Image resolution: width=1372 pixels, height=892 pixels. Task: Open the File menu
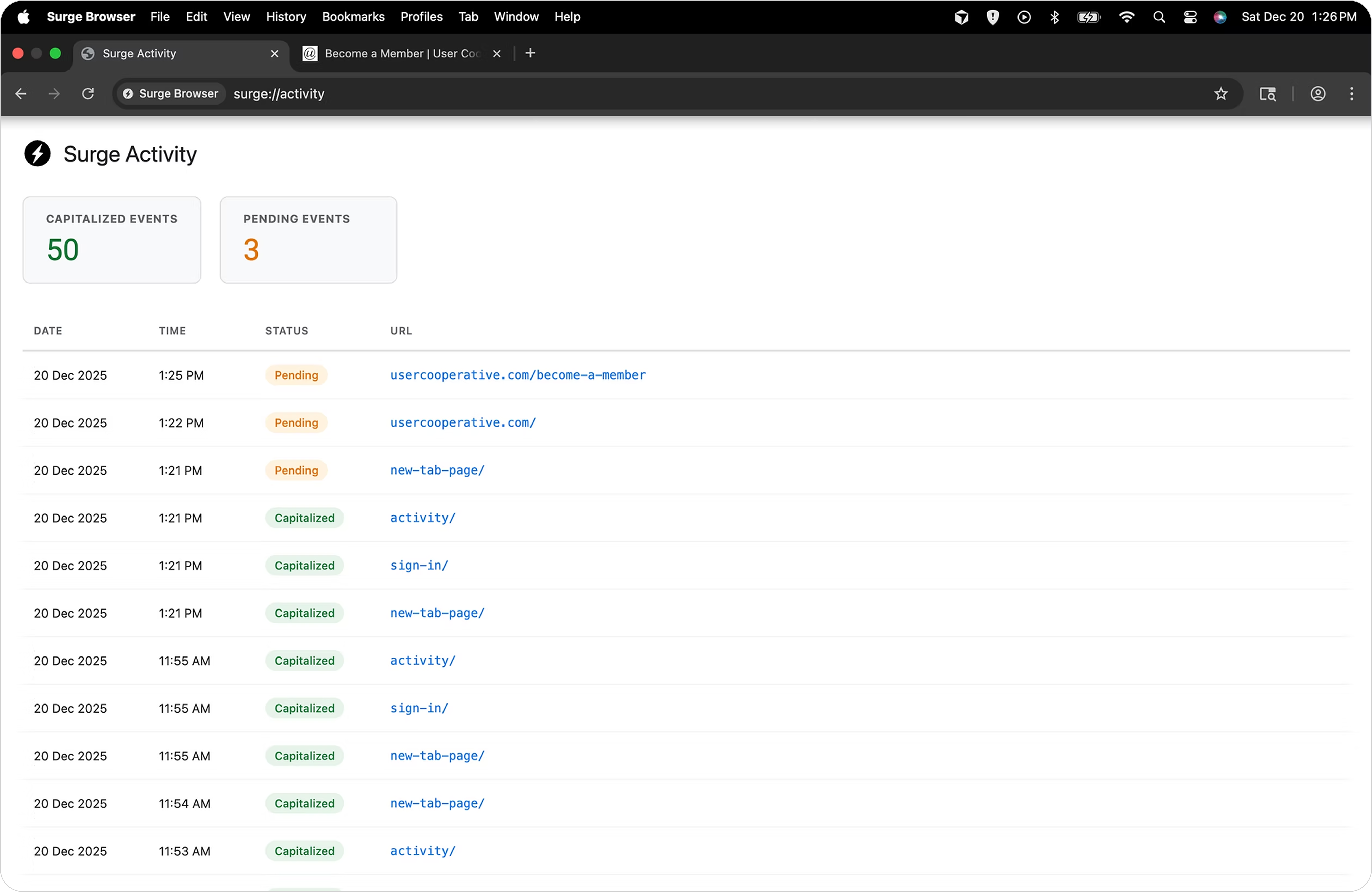[160, 17]
